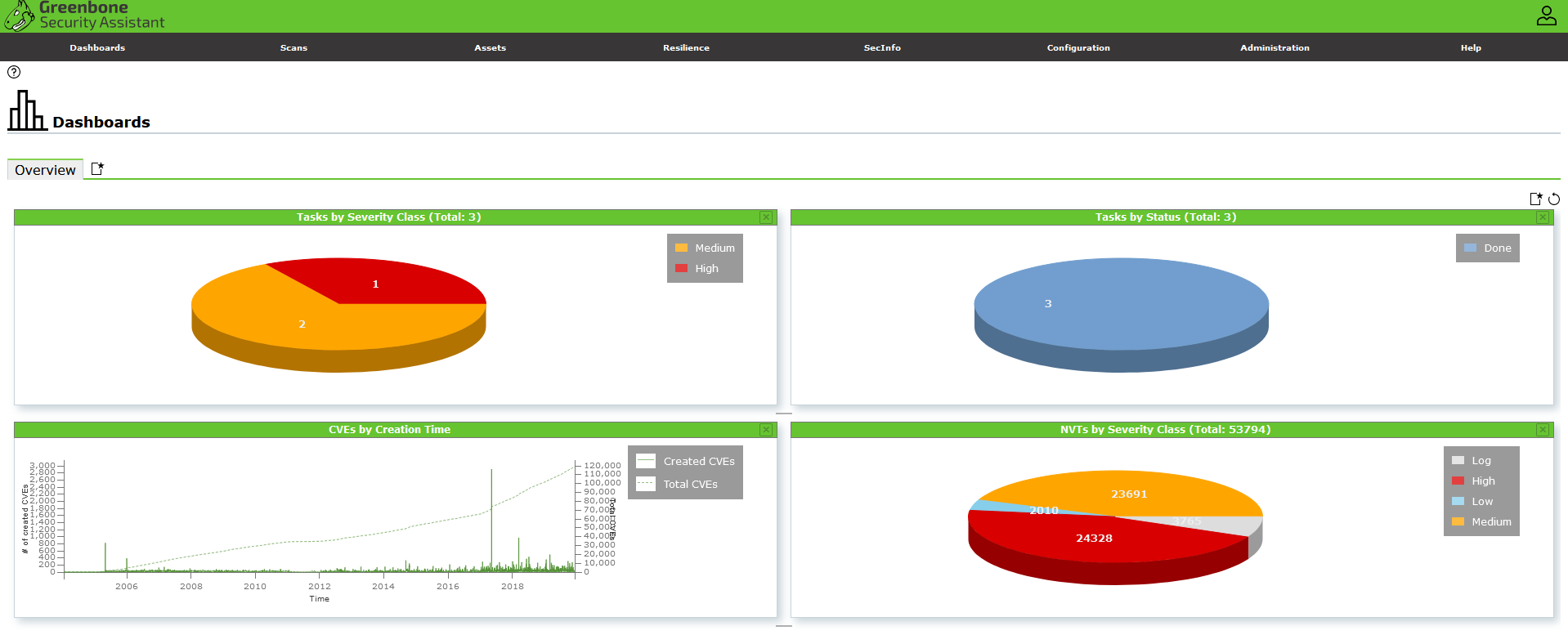Click the add new dashboard tab icon
Image resolution: width=1568 pixels, height=635 pixels.
coord(97,169)
